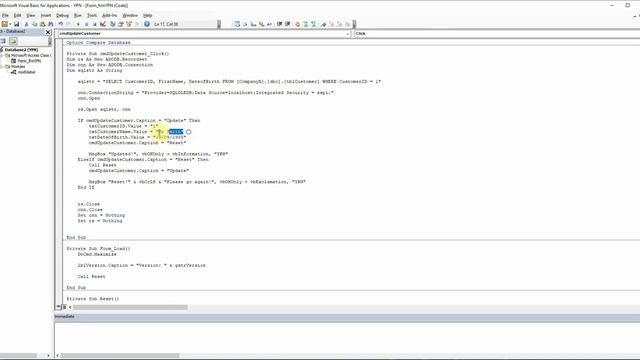
Task: Open the Insert menu
Action: coord(46,15)
